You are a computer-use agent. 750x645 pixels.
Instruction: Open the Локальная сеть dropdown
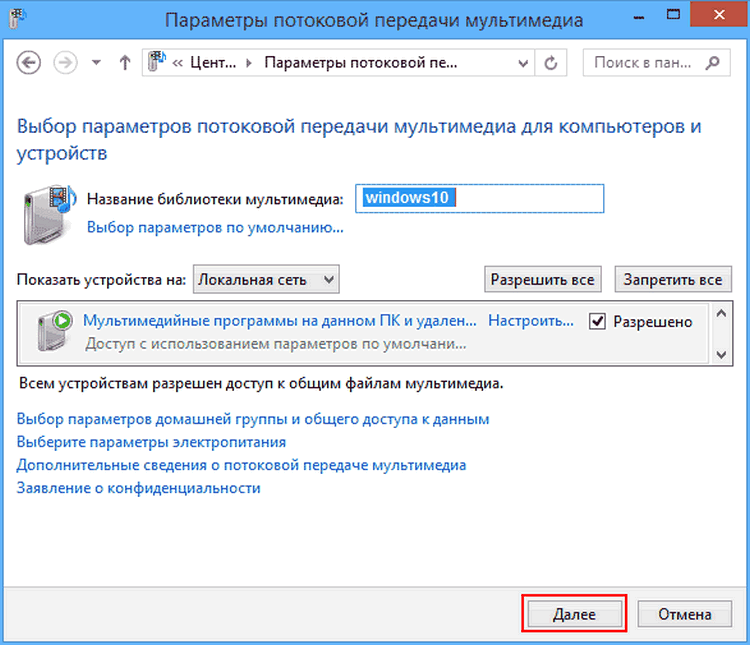pos(266,279)
